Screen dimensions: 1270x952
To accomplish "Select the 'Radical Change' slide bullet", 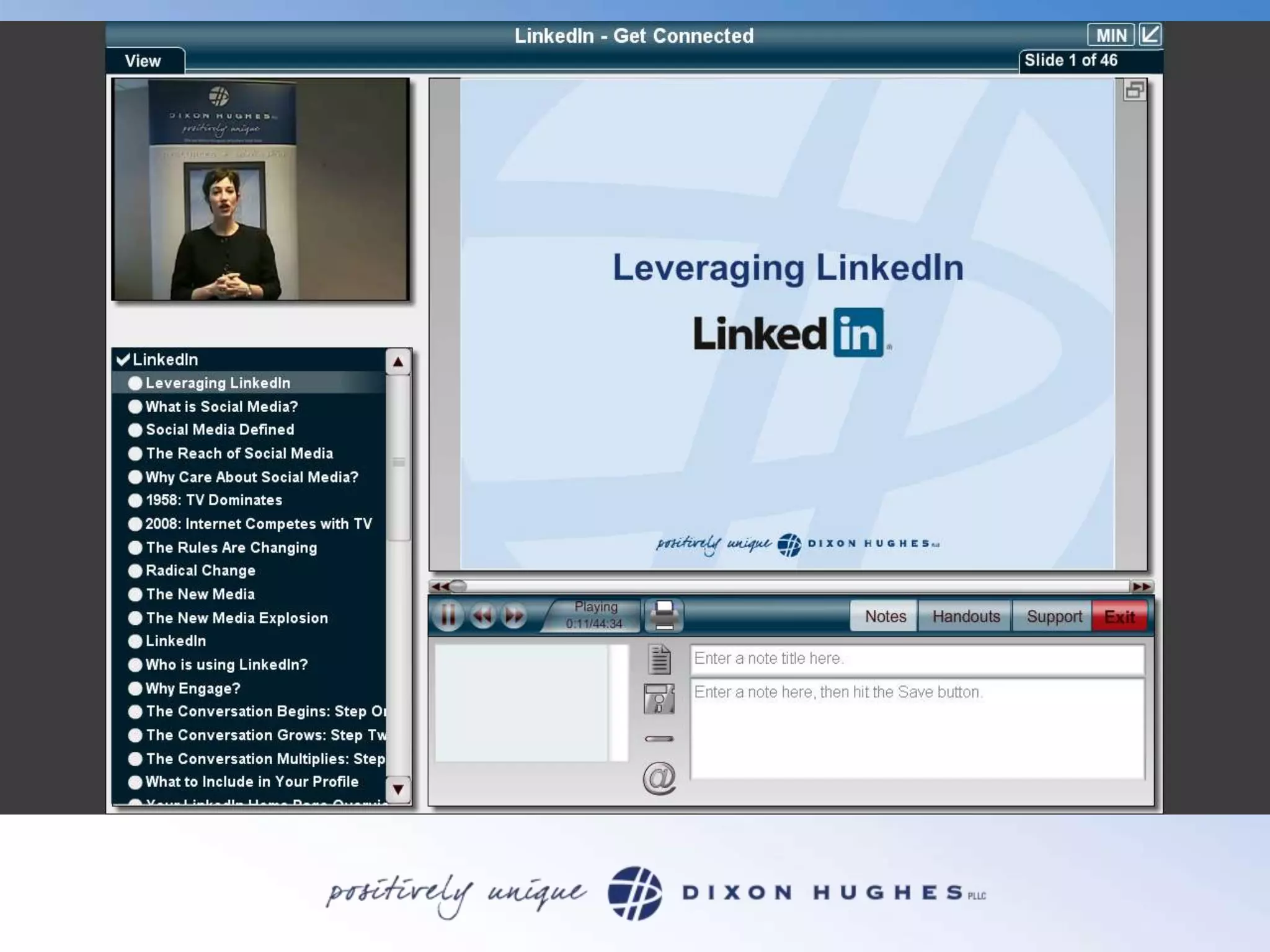I will click(x=135, y=571).
